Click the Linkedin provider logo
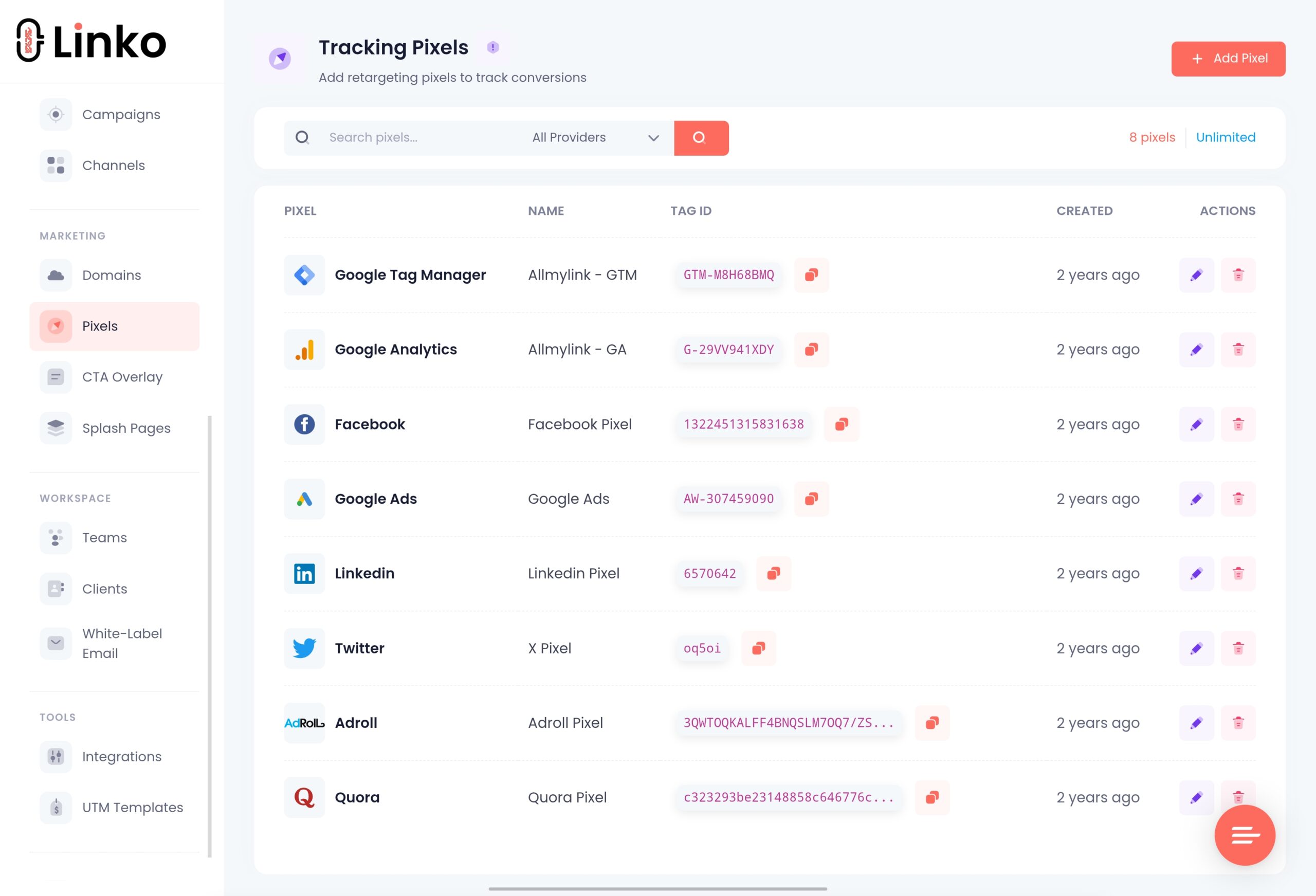This screenshot has height=896, width=1316. (x=304, y=574)
